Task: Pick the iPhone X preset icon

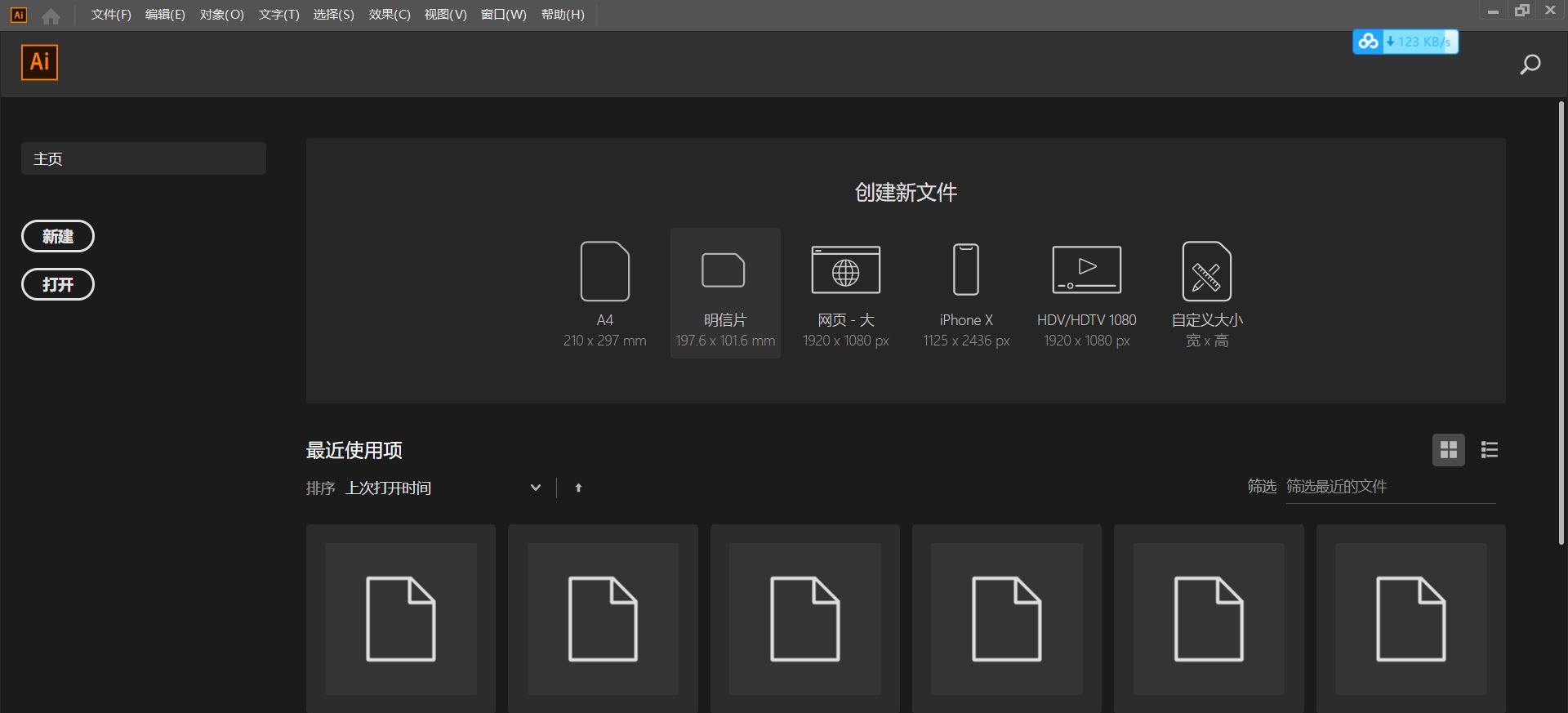Action: 966,270
